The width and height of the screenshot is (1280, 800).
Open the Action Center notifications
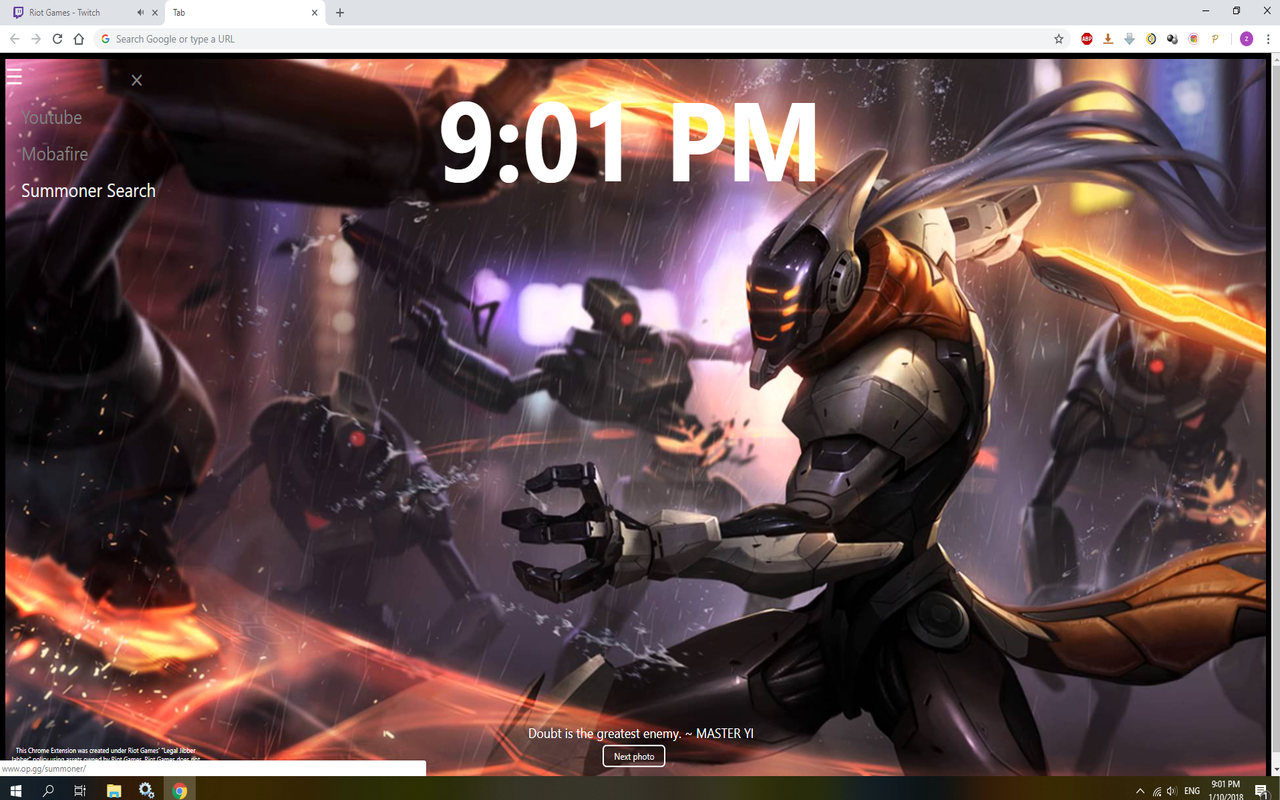tap(1261, 790)
